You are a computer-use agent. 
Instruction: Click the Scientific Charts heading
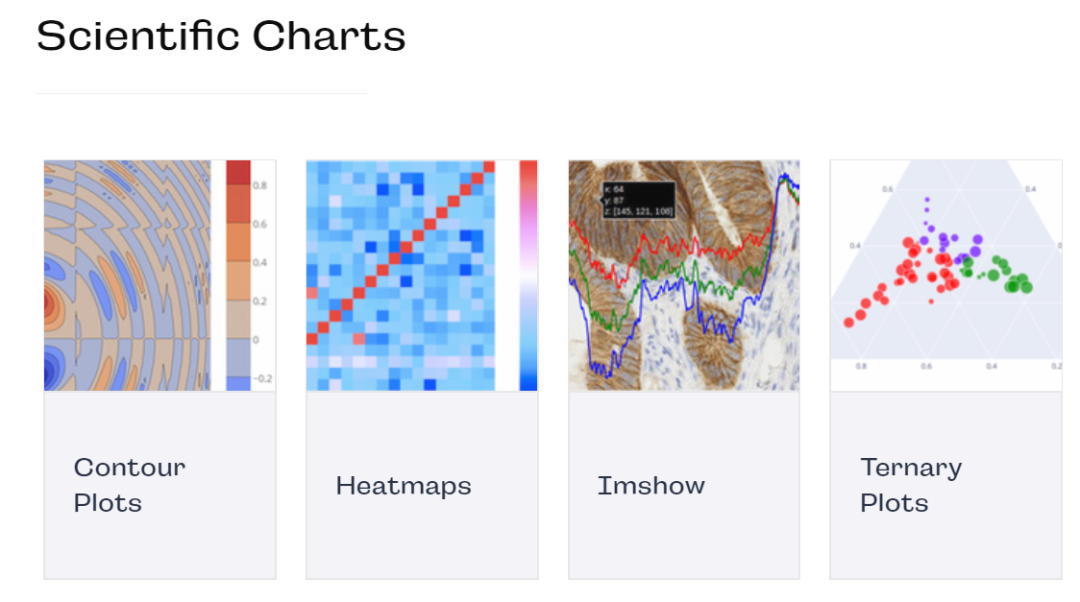coord(221,36)
